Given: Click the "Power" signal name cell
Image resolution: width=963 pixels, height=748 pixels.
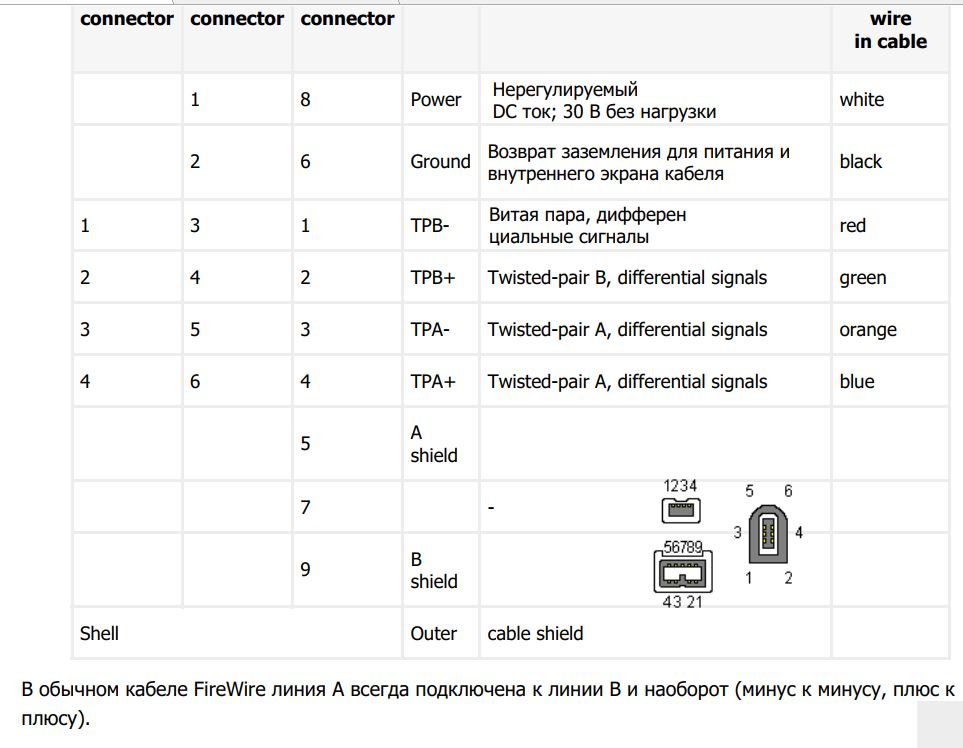Looking at the screenshot, I should coord(436,100).
